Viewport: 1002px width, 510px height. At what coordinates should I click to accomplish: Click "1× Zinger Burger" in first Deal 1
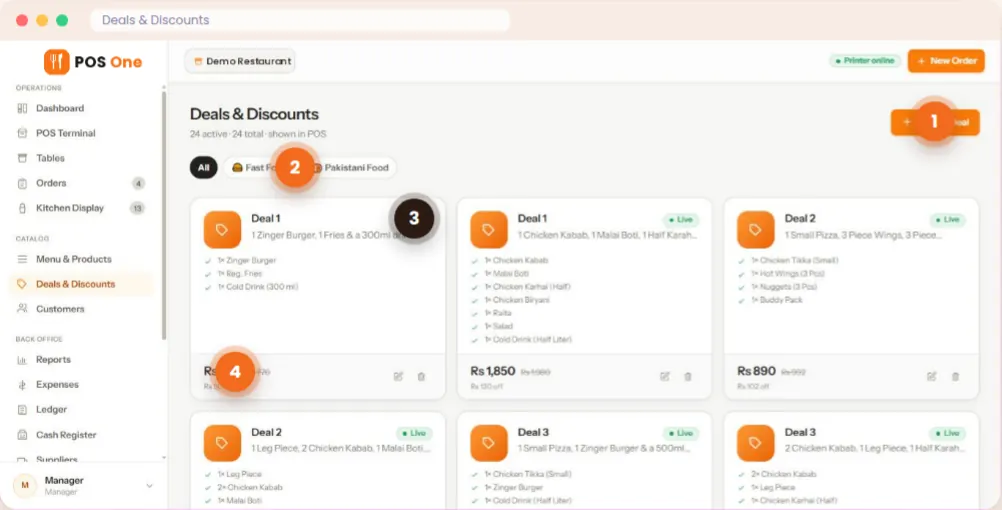tap(247, 261)
